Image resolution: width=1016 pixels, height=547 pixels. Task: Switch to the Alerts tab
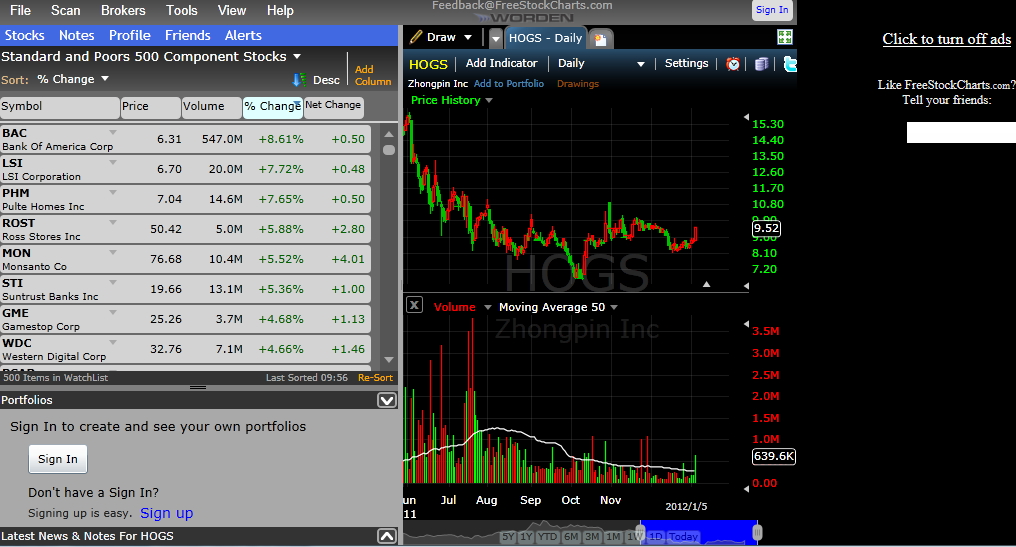(243, 35)
